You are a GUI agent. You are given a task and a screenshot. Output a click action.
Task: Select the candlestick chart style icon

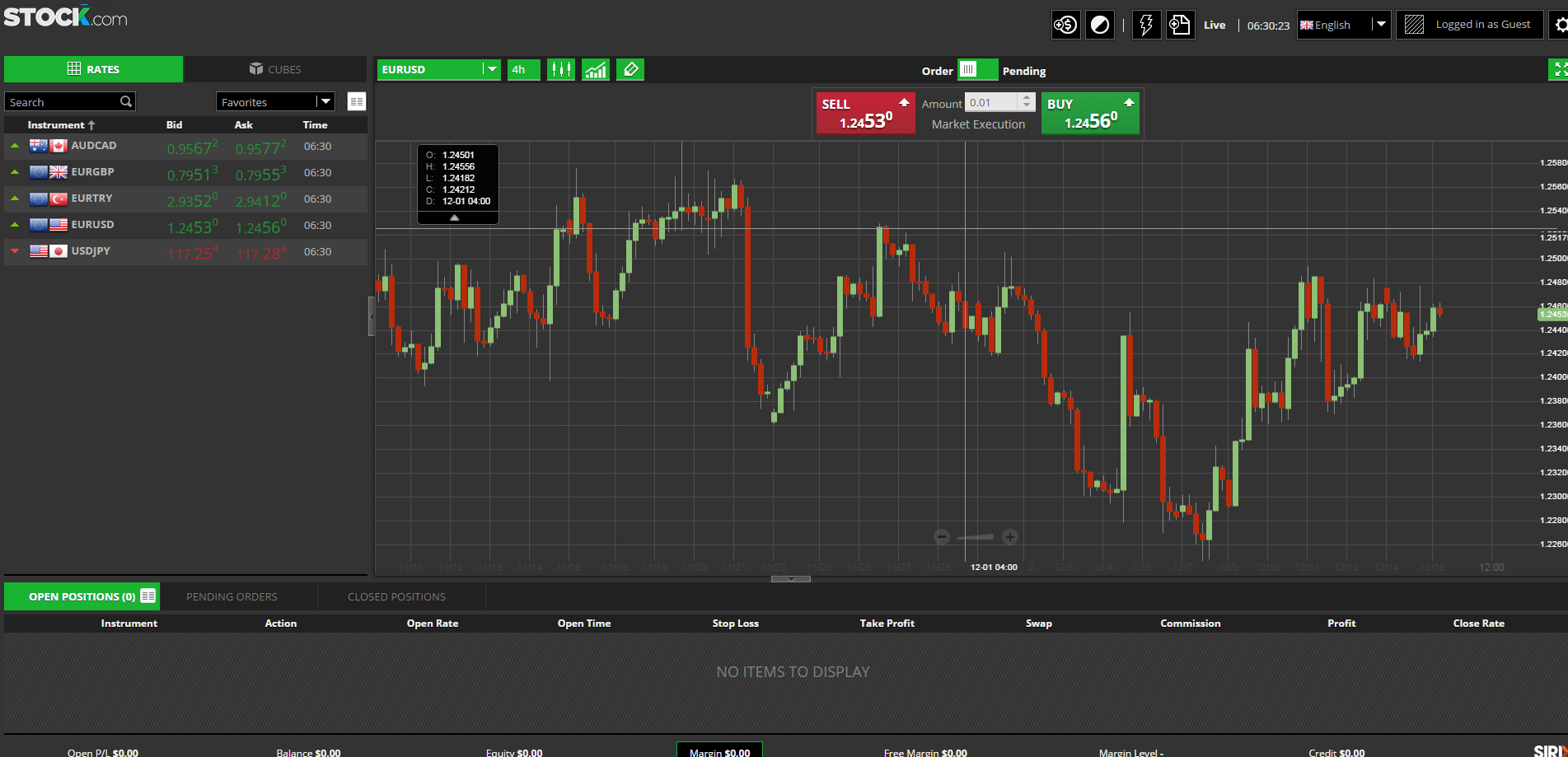tap(561, 69)
